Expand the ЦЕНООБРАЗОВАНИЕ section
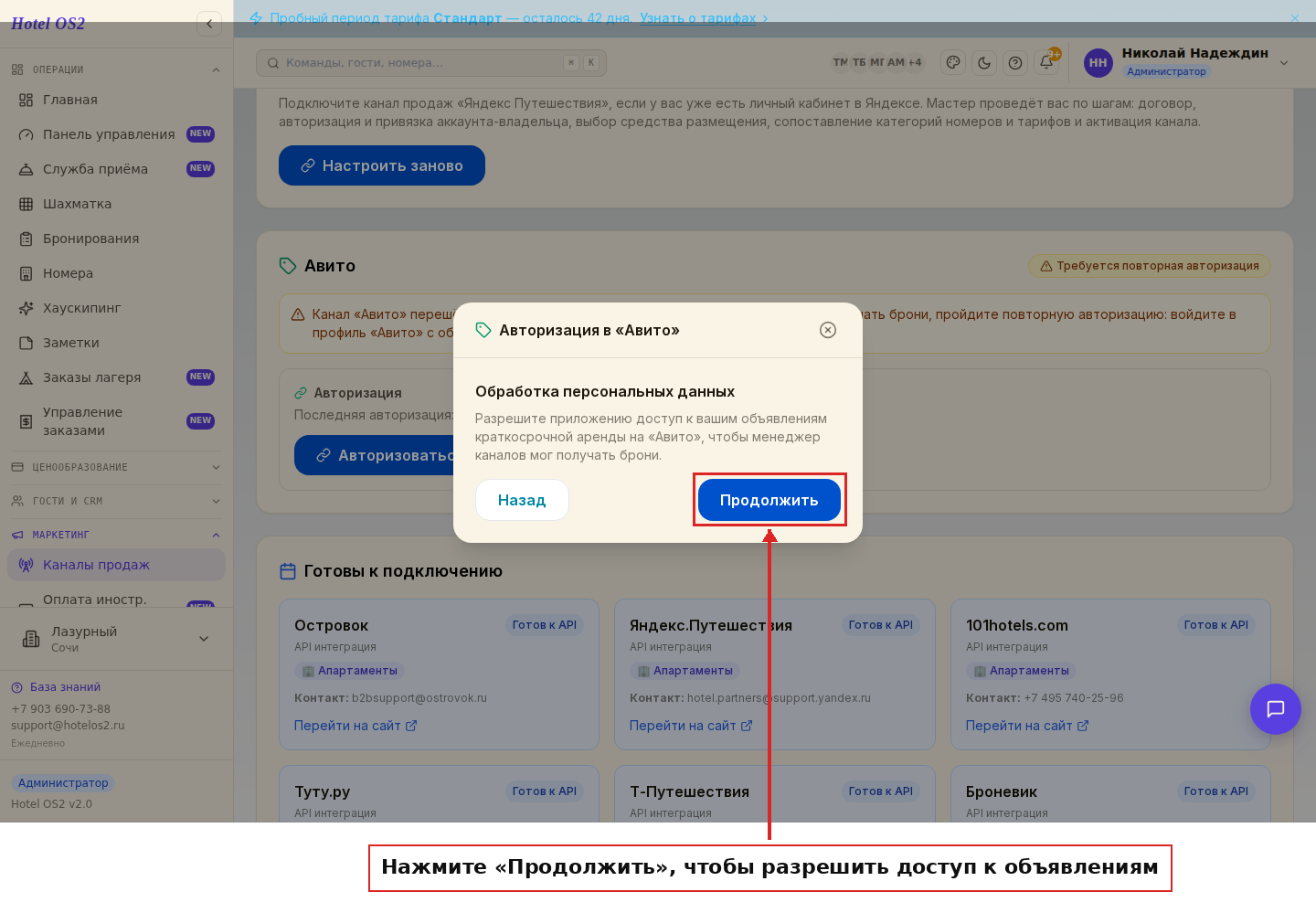 (x=116, y=467)
